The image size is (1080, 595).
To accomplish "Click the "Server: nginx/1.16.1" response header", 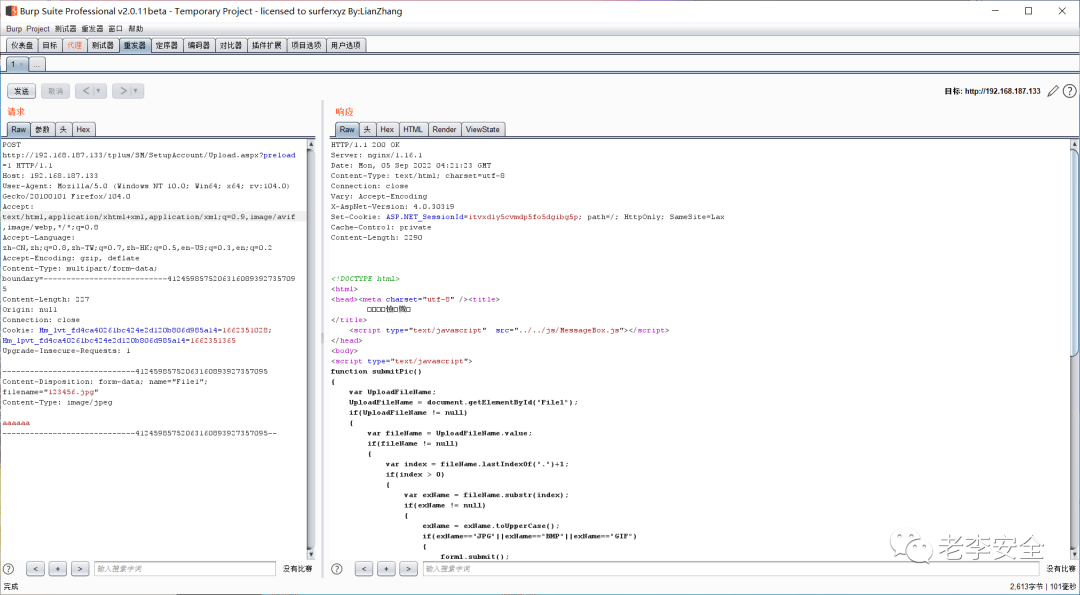I will (x=377, y=156).
